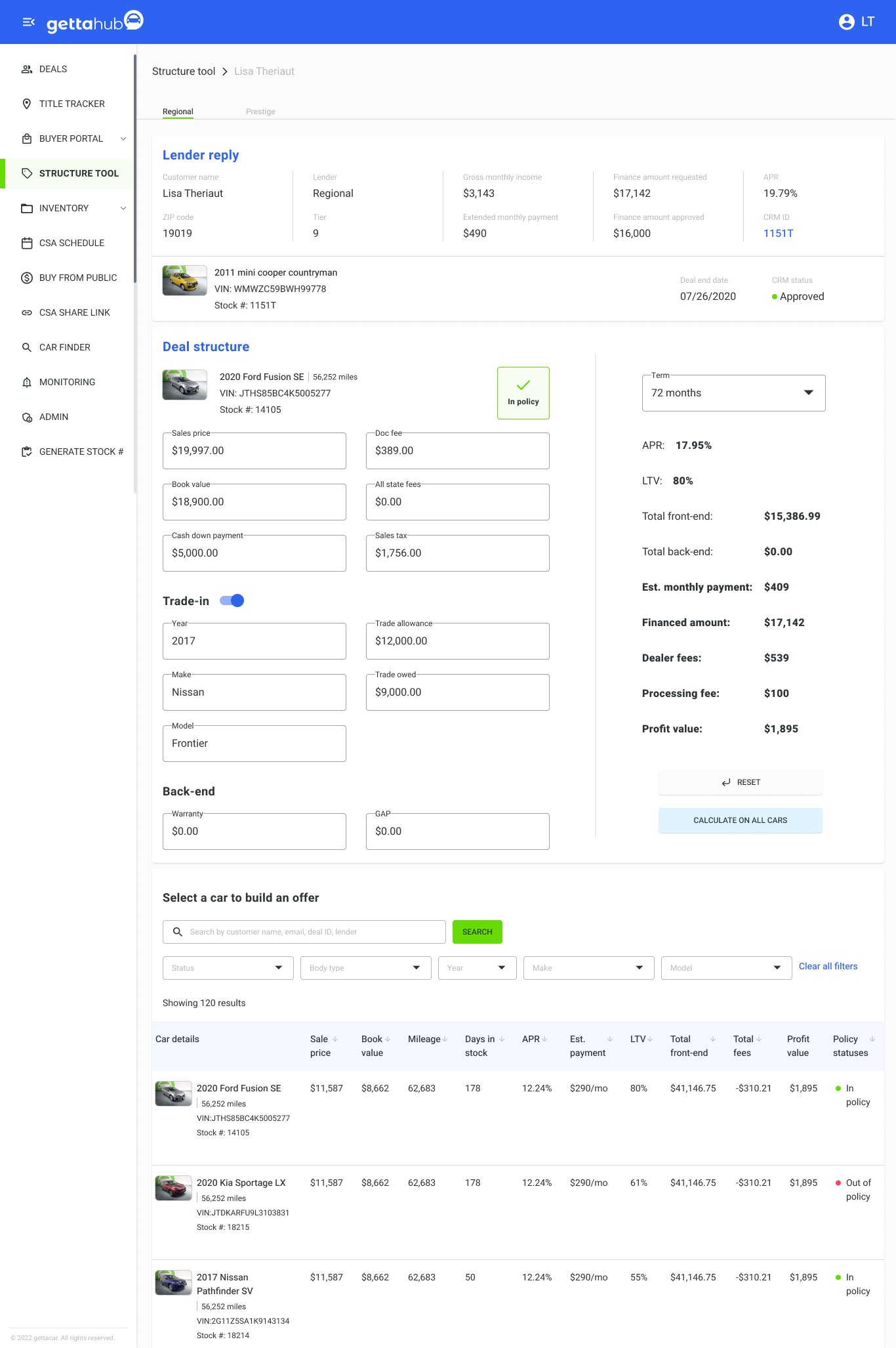Image resolution: width=896 pixels, height=1348 pixels.
Task: Click the CSA Schedule calendar icon
Action: pos(27,243)
